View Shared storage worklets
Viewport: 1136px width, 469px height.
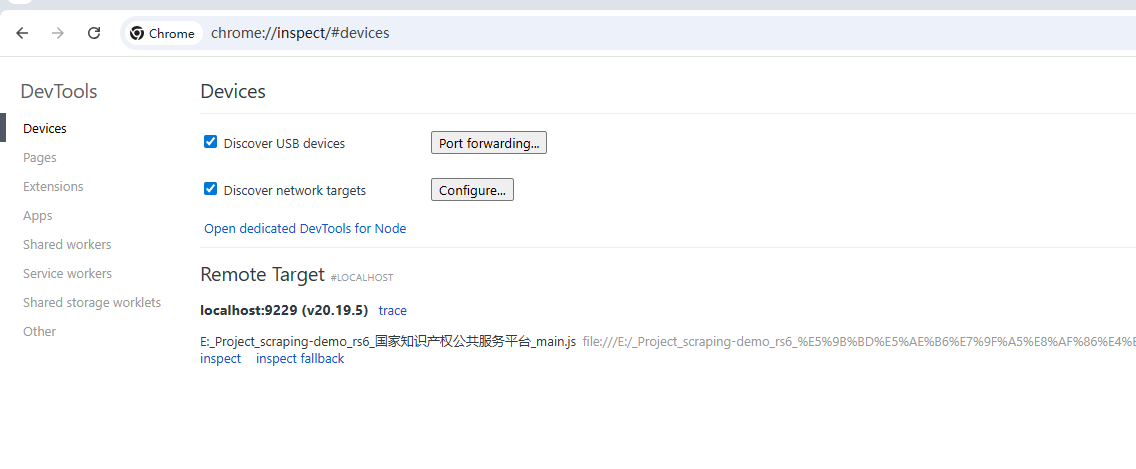click(x=92, y=302)
